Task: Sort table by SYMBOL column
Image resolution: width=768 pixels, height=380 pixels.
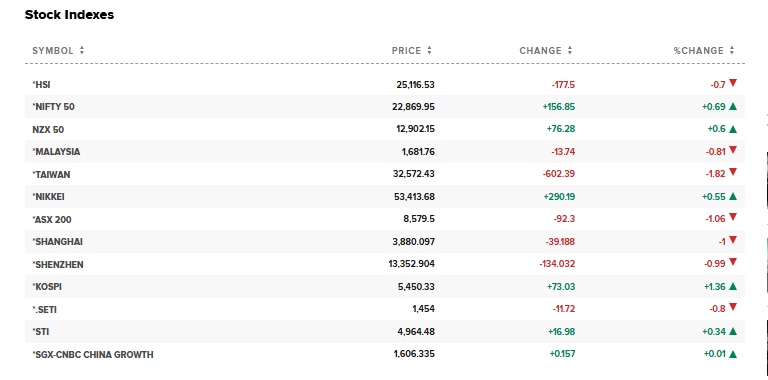Action: pyautogui.click(x=58, y=50)
